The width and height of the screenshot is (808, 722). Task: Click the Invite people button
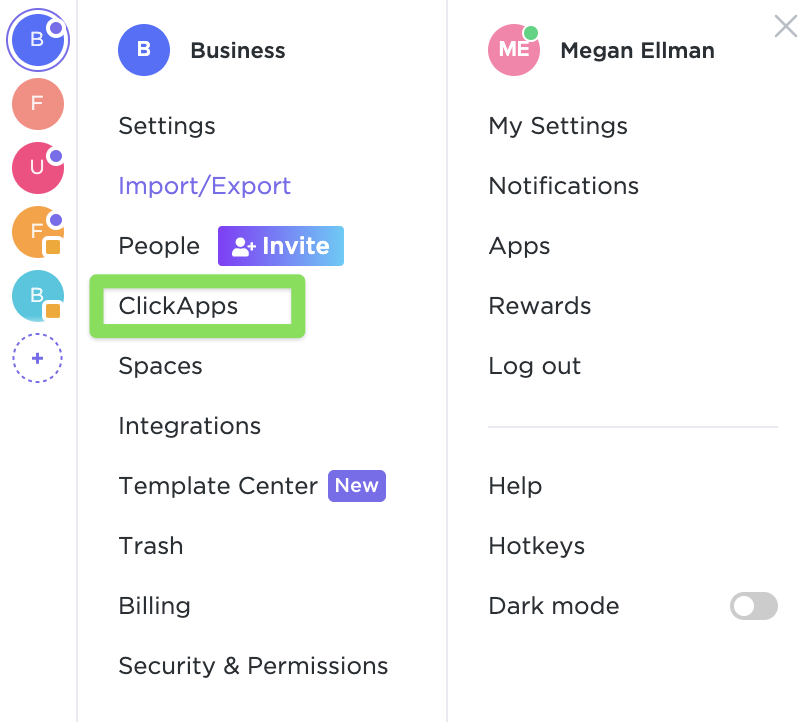280,246
